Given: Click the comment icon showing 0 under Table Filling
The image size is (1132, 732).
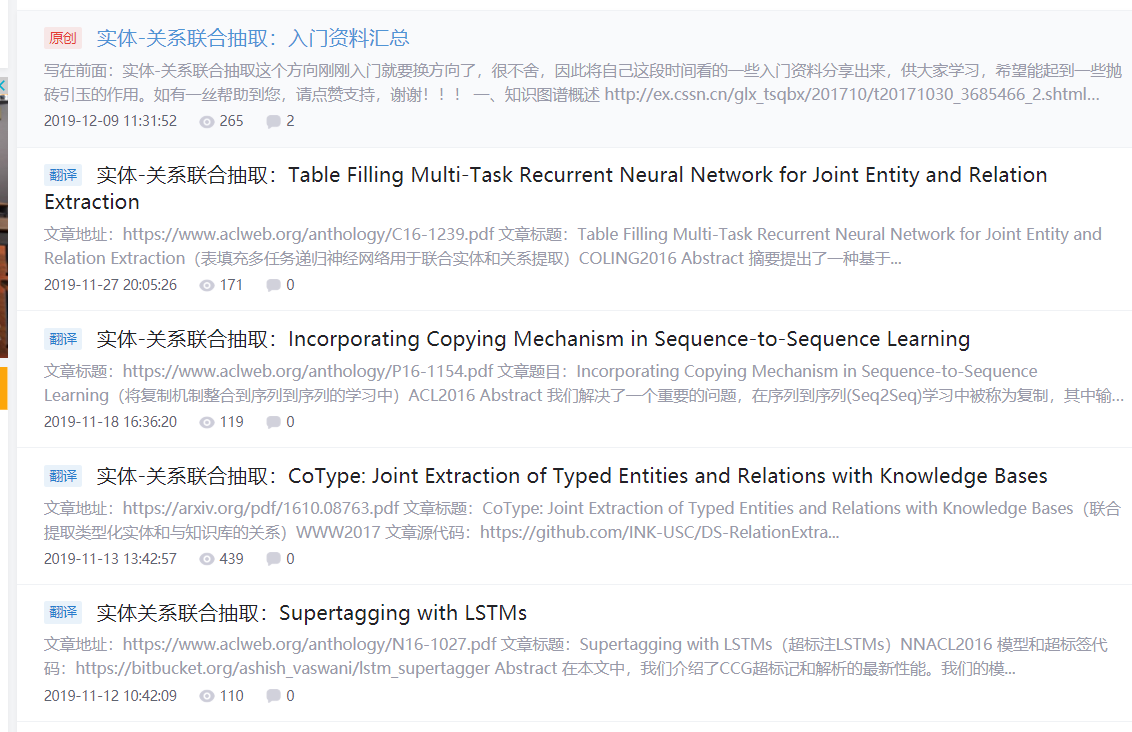Looking at the screenshot, I should pyautogui.click(x=275, y=284).
